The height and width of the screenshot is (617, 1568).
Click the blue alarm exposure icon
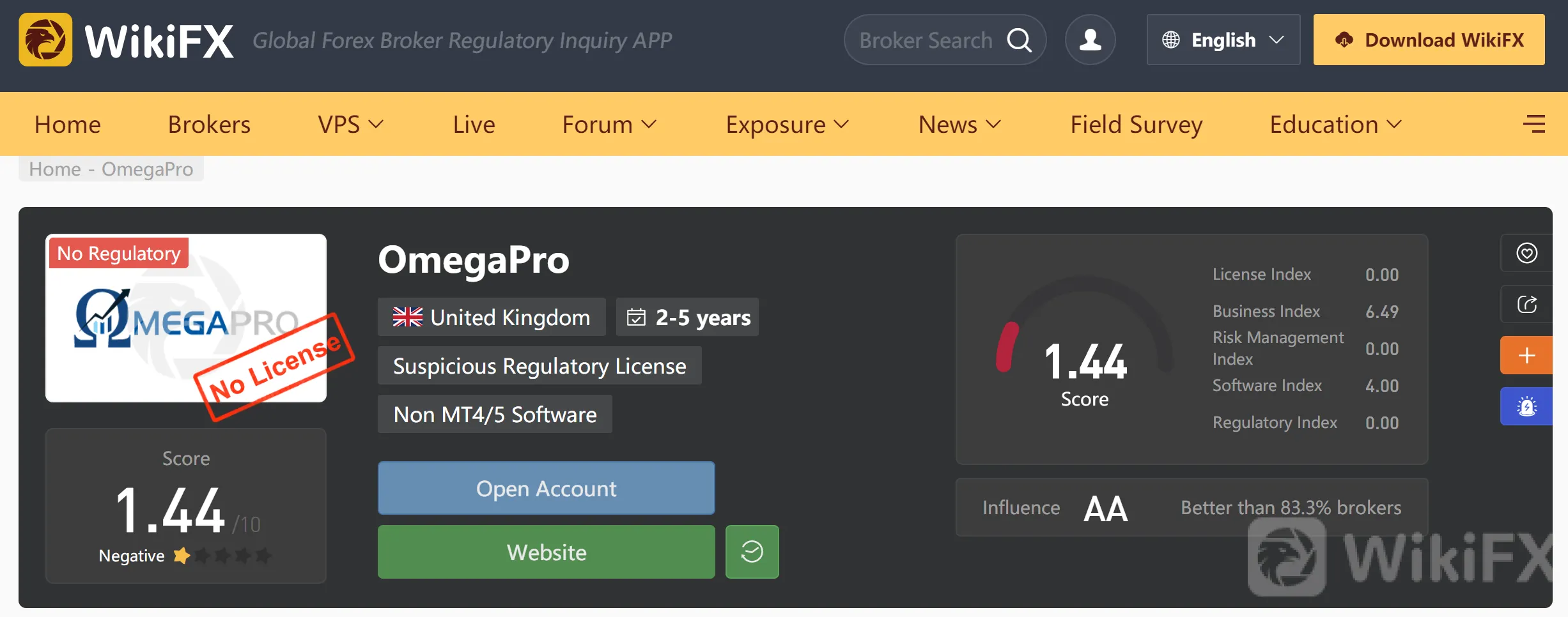(1526, 406)
